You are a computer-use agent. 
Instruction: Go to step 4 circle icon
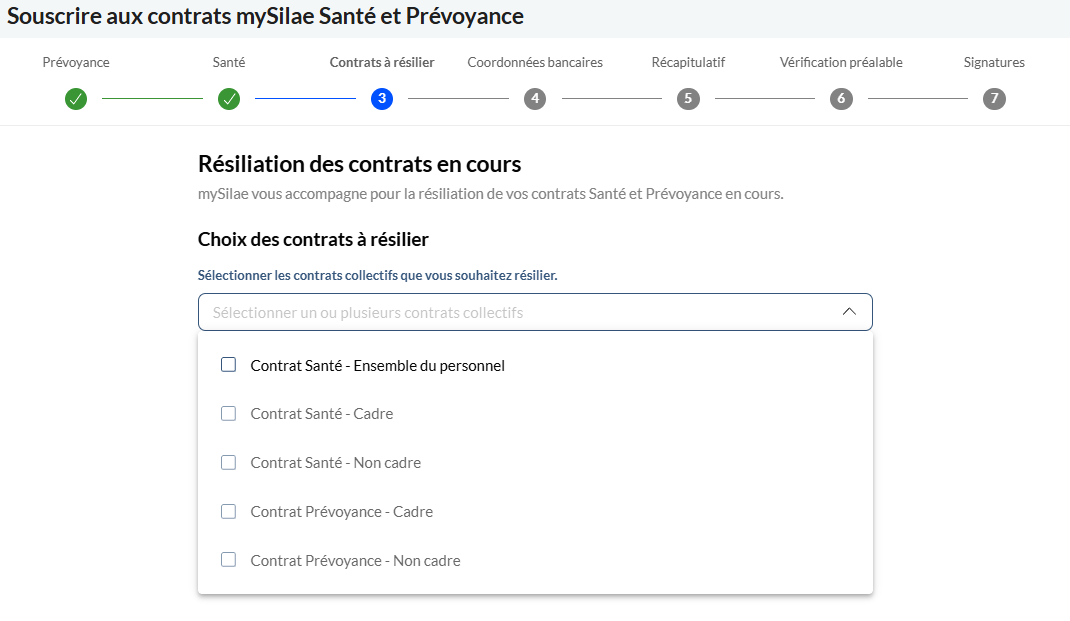click(535, 99)
